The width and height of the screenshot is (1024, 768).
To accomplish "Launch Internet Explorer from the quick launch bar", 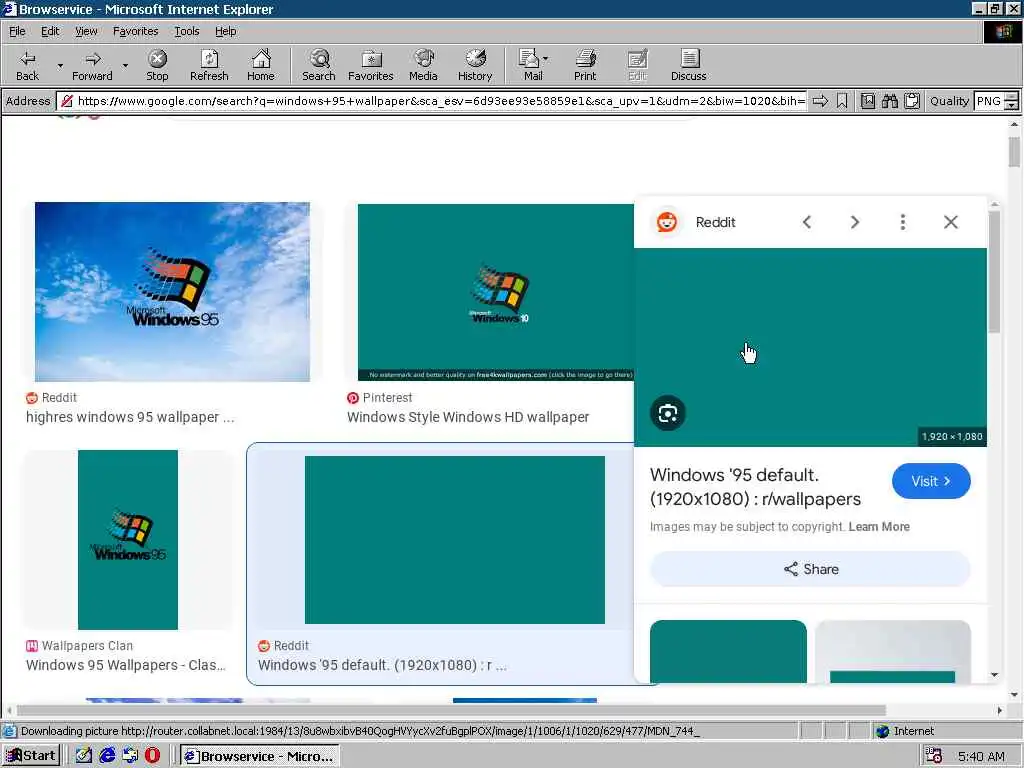I will click(x=107, y=756).
